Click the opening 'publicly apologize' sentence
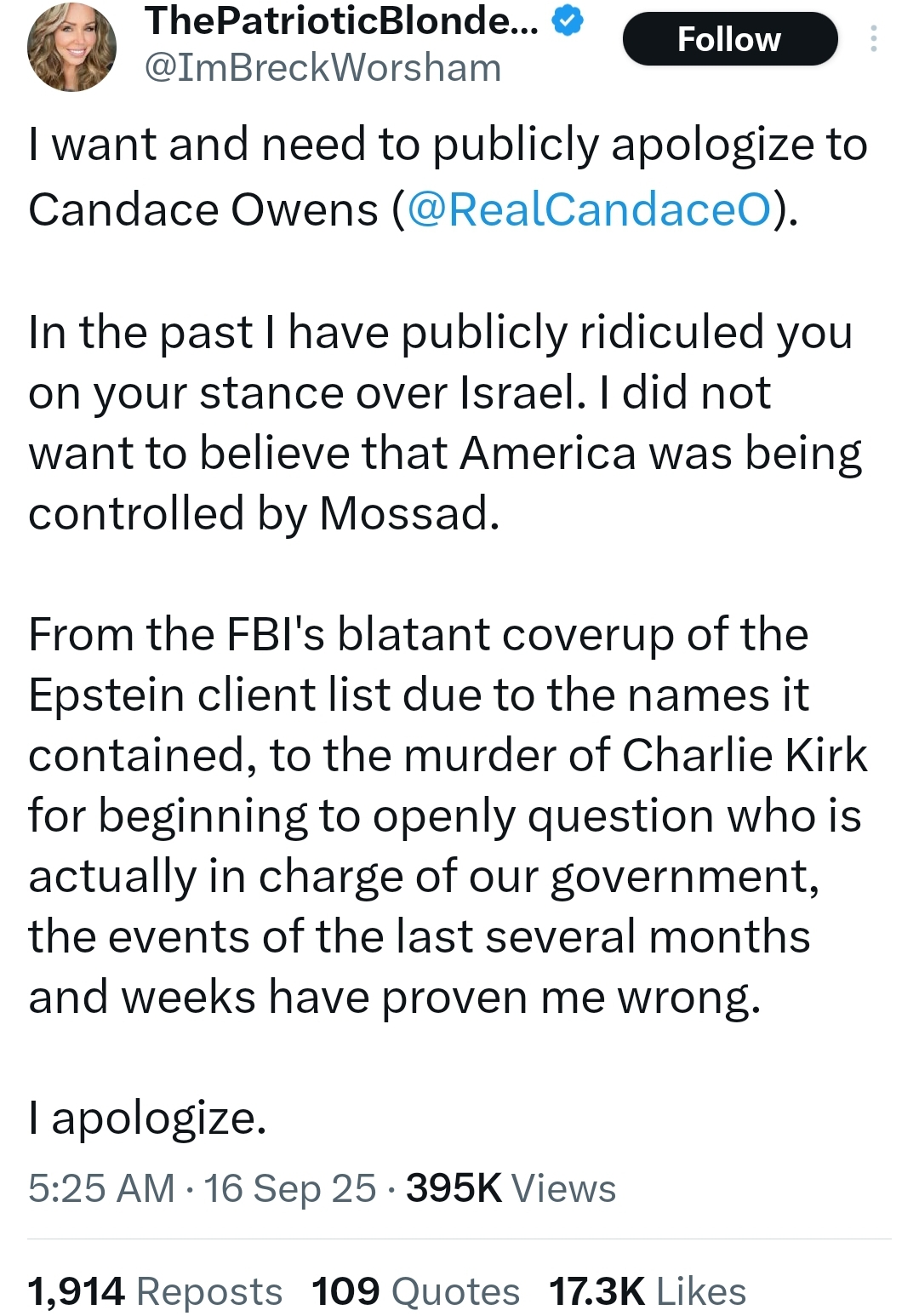 448,145
